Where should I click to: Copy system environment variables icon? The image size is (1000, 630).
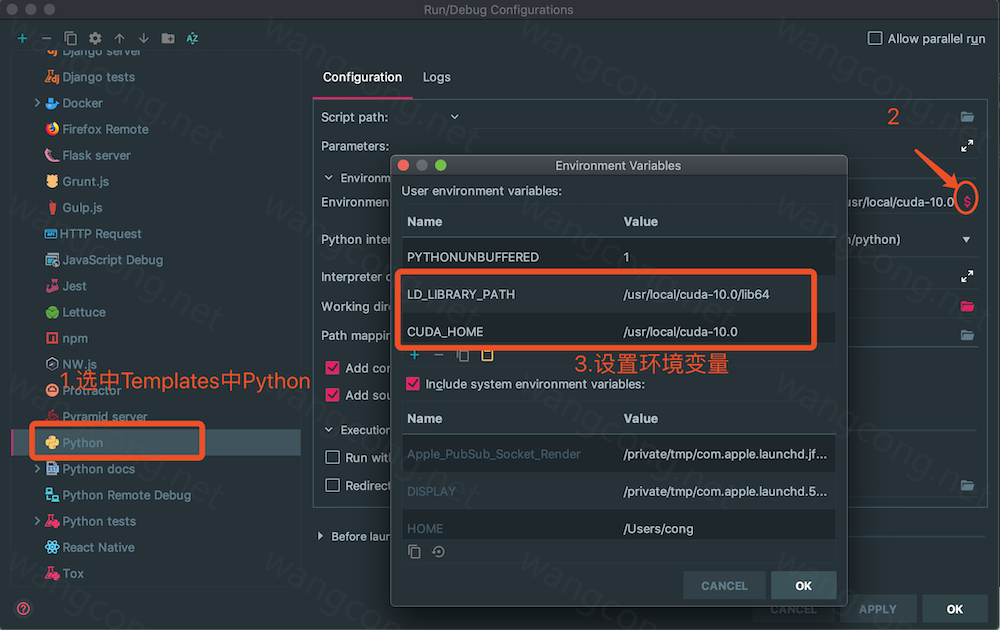pyautogui.click(x=415, y=552)
